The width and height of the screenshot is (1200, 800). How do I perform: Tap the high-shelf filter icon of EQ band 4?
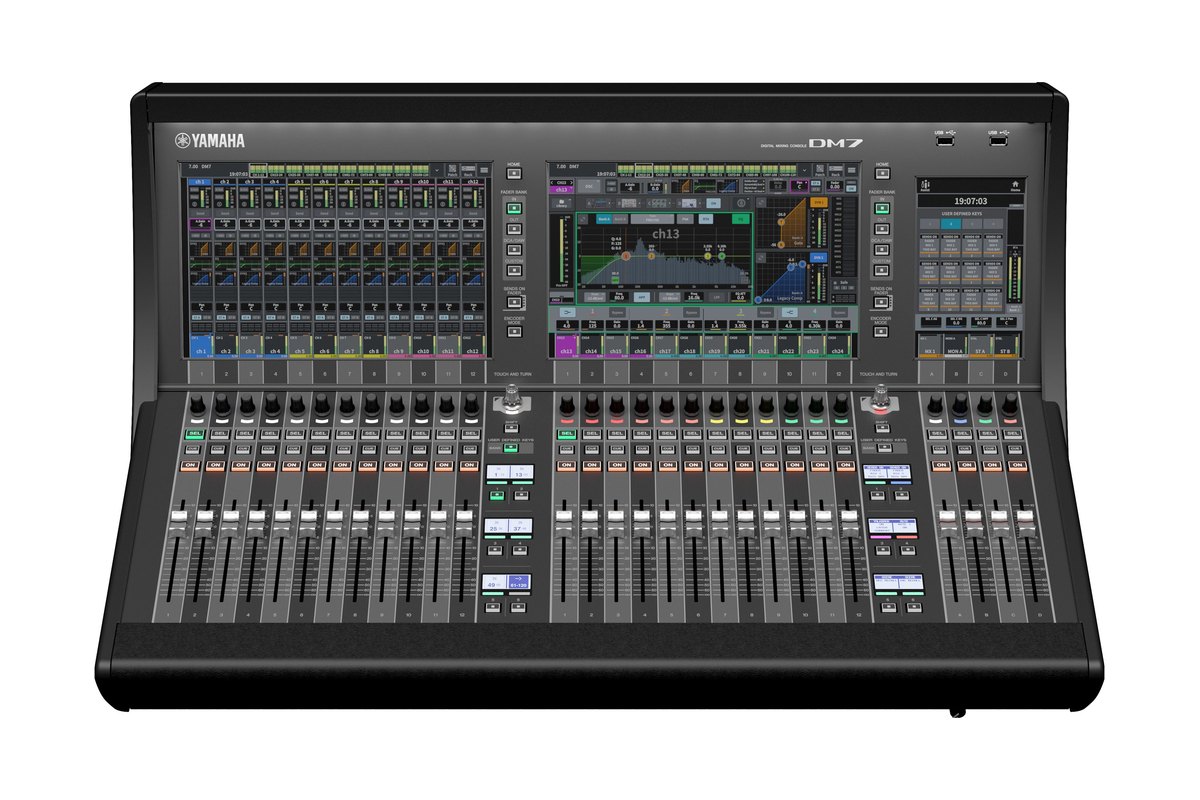[790, 312]
